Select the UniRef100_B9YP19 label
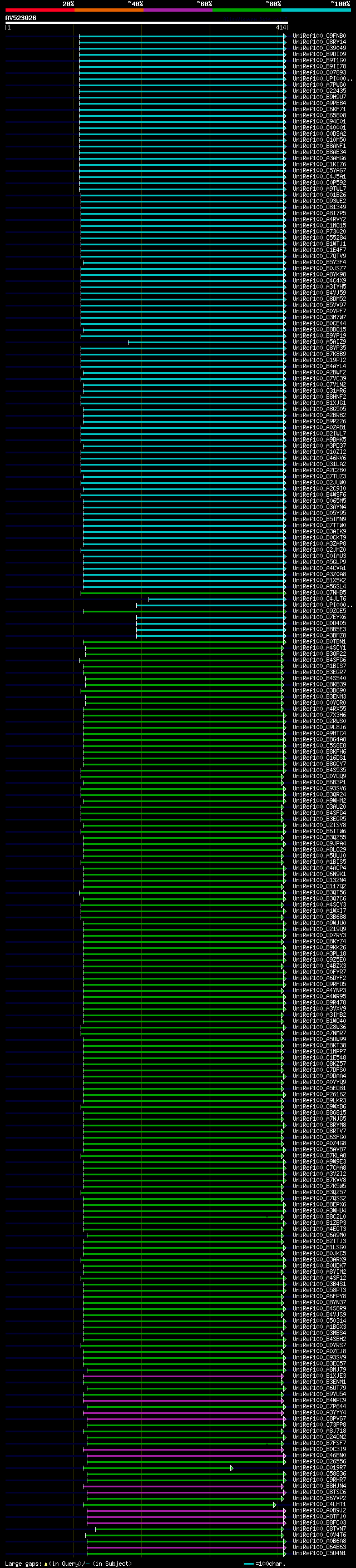This screenshot has width=356, height=1568. [319, 335]
